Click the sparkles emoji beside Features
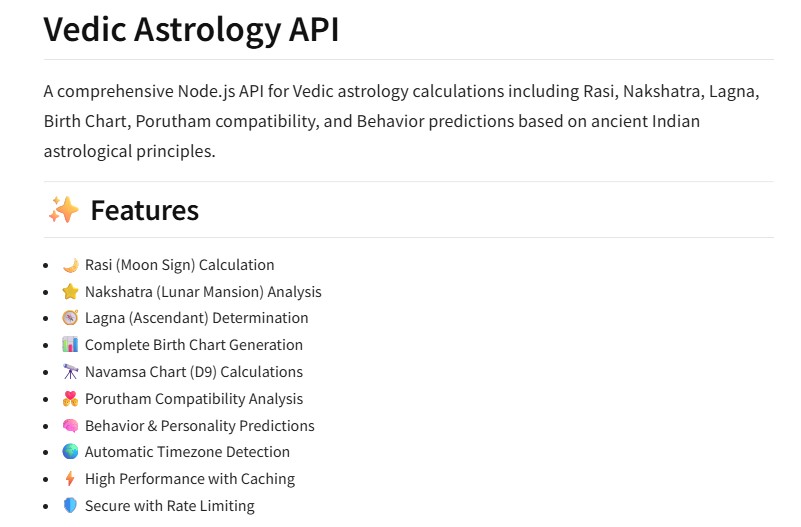 63,211
